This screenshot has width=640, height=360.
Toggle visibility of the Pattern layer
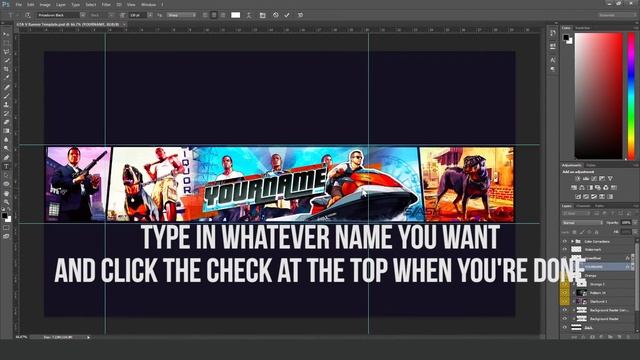click(x=565, y=293)
